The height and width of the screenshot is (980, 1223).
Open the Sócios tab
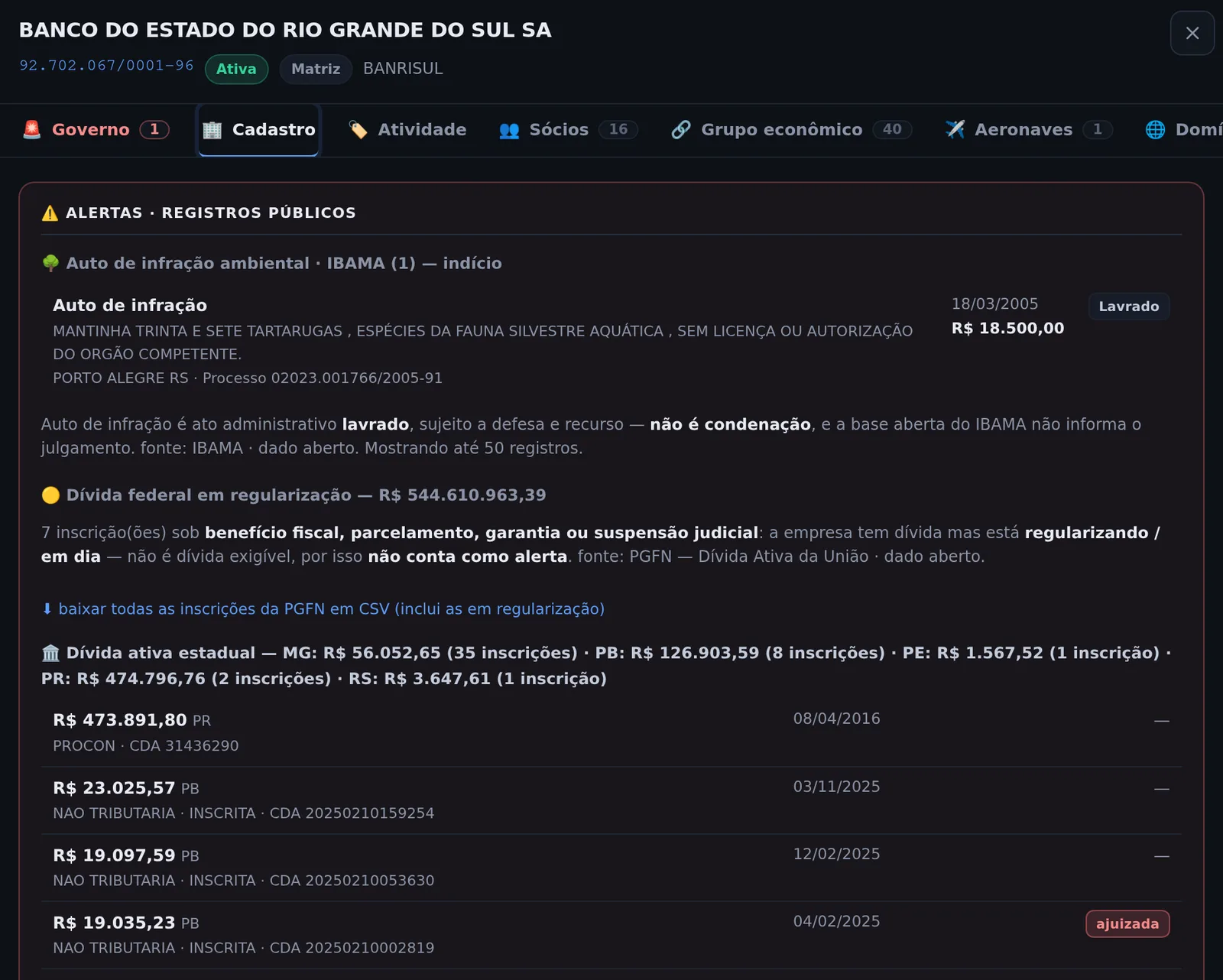click(x=568, y=130)
